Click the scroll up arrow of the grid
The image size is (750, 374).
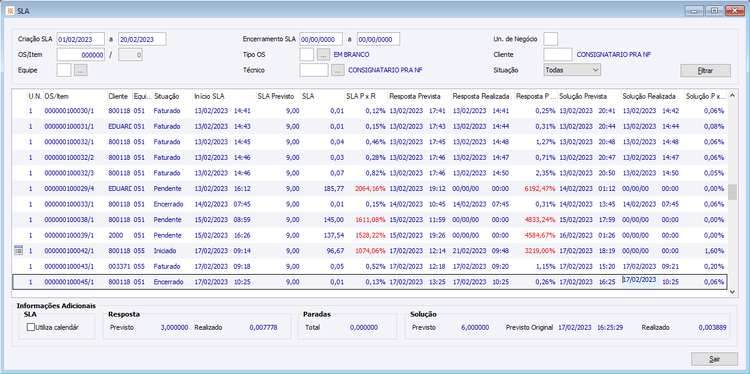[x=732, y=96]
